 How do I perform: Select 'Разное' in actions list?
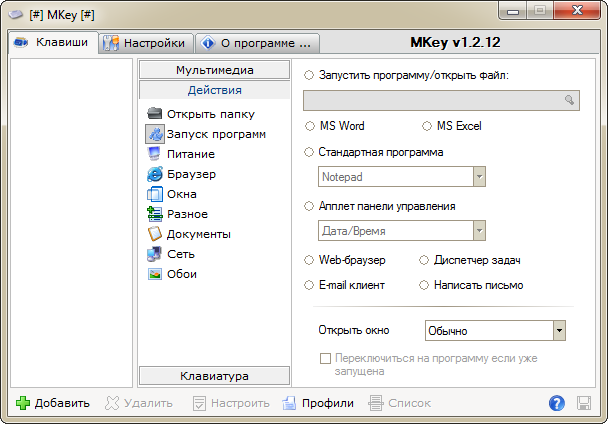tap(187, 214)
